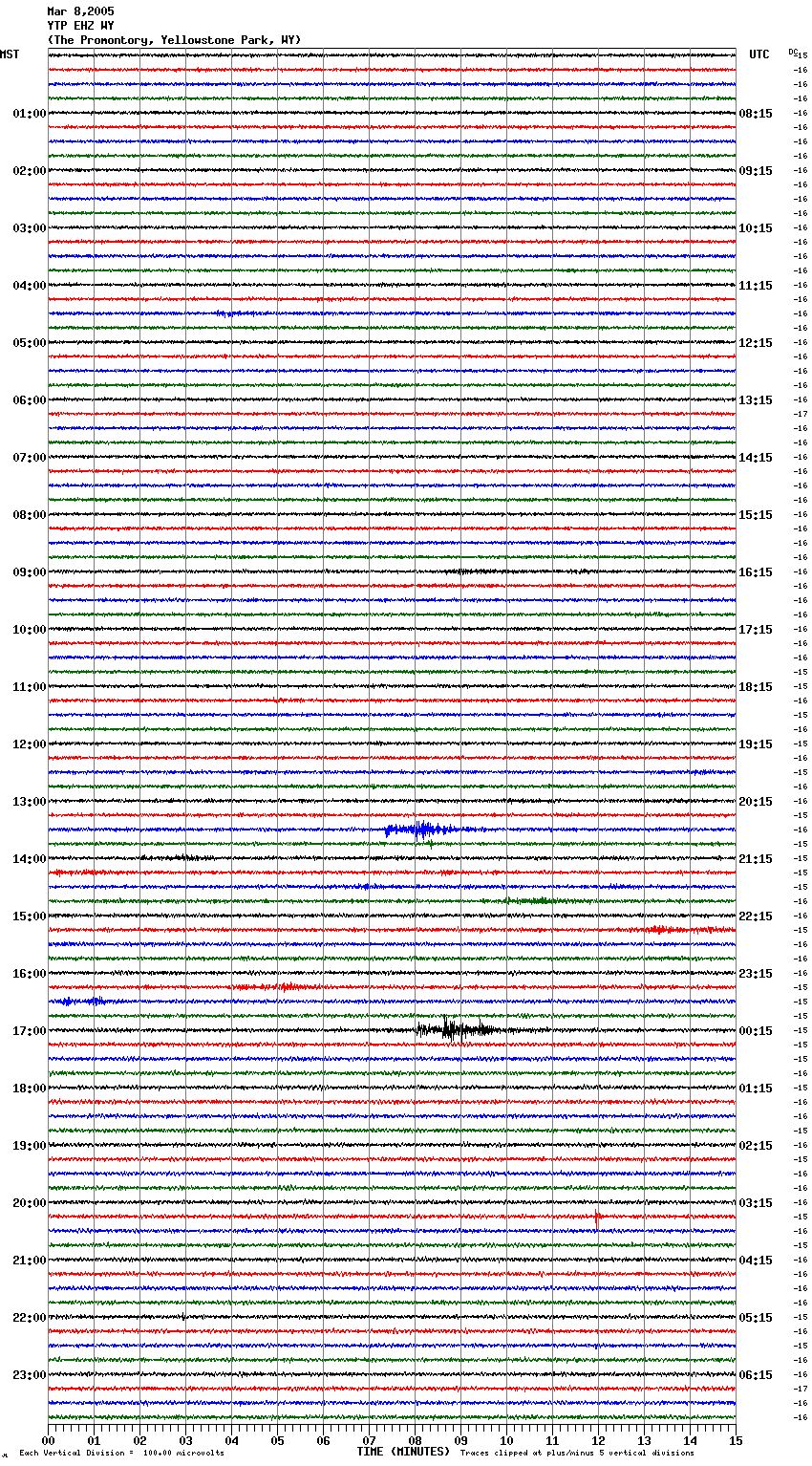Select the '01:00' MST hour label
Screen dimensions: 812x1466
[x=30, y=114]
